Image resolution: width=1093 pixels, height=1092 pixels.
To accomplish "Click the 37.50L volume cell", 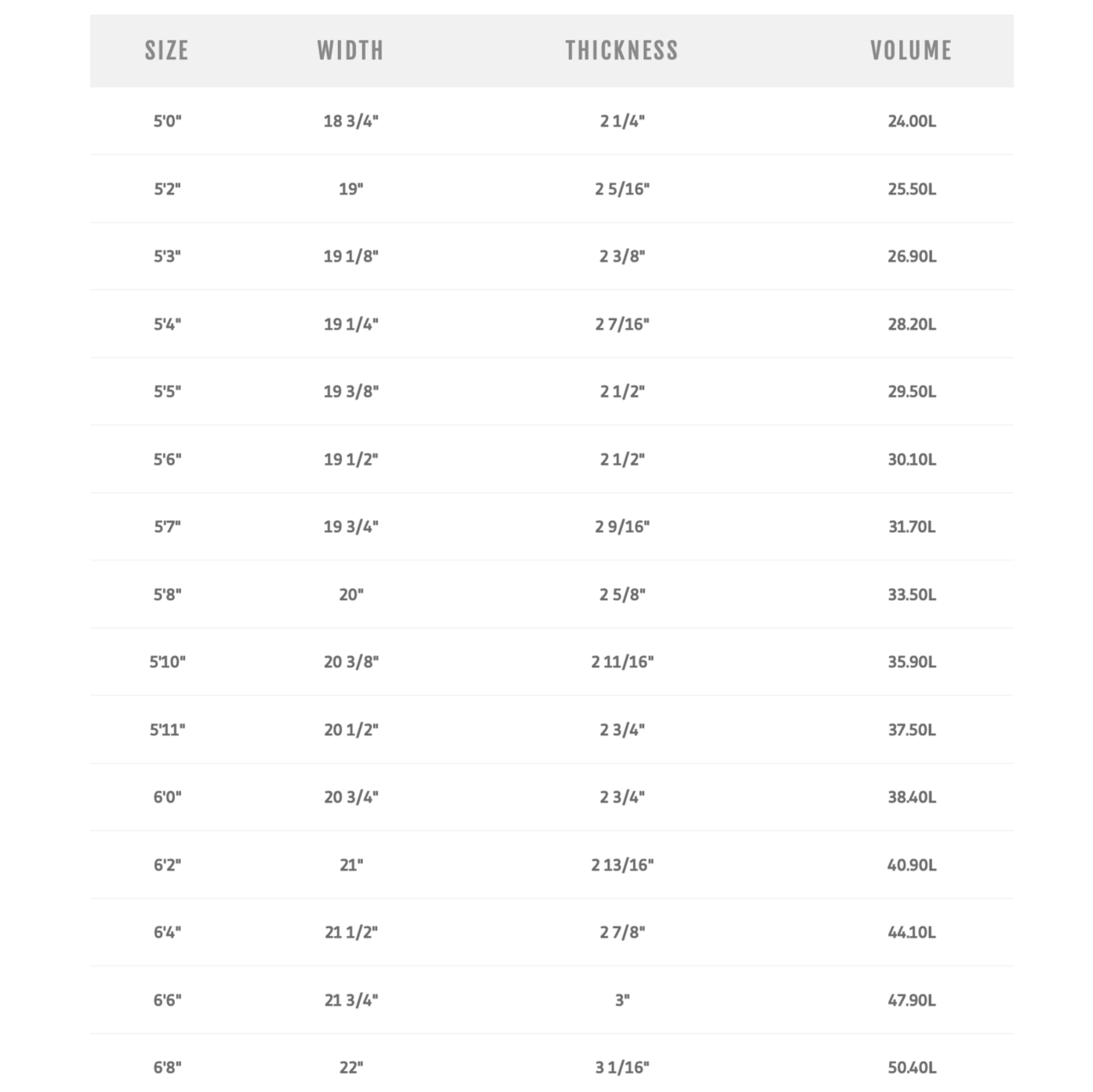I will coord(911,730).
